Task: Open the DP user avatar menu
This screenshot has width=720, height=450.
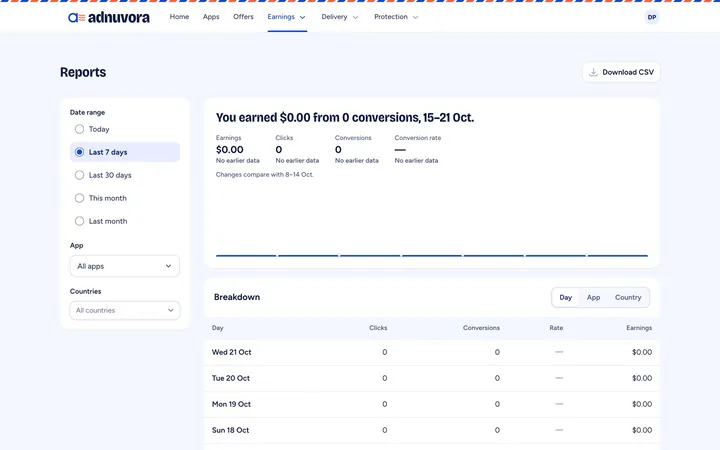Action: pos(652,17)
